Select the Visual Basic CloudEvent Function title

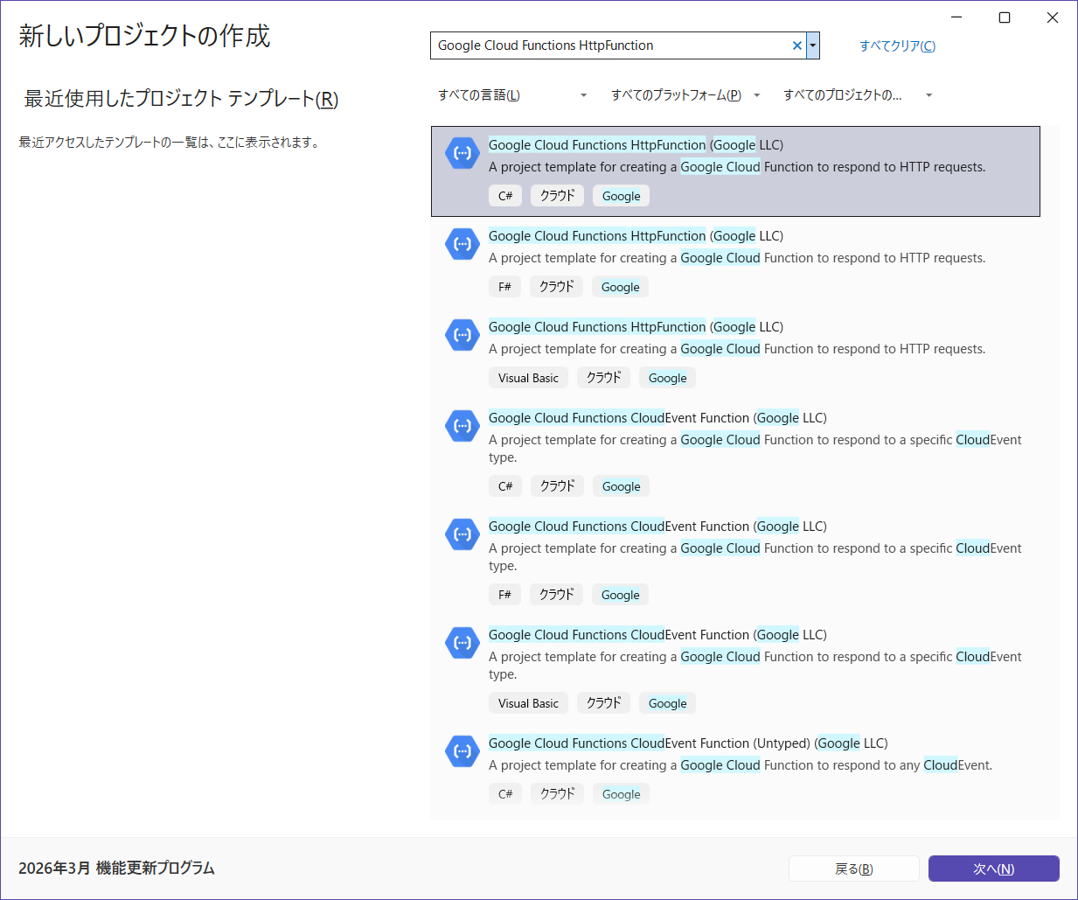click(x=657, y=635)
